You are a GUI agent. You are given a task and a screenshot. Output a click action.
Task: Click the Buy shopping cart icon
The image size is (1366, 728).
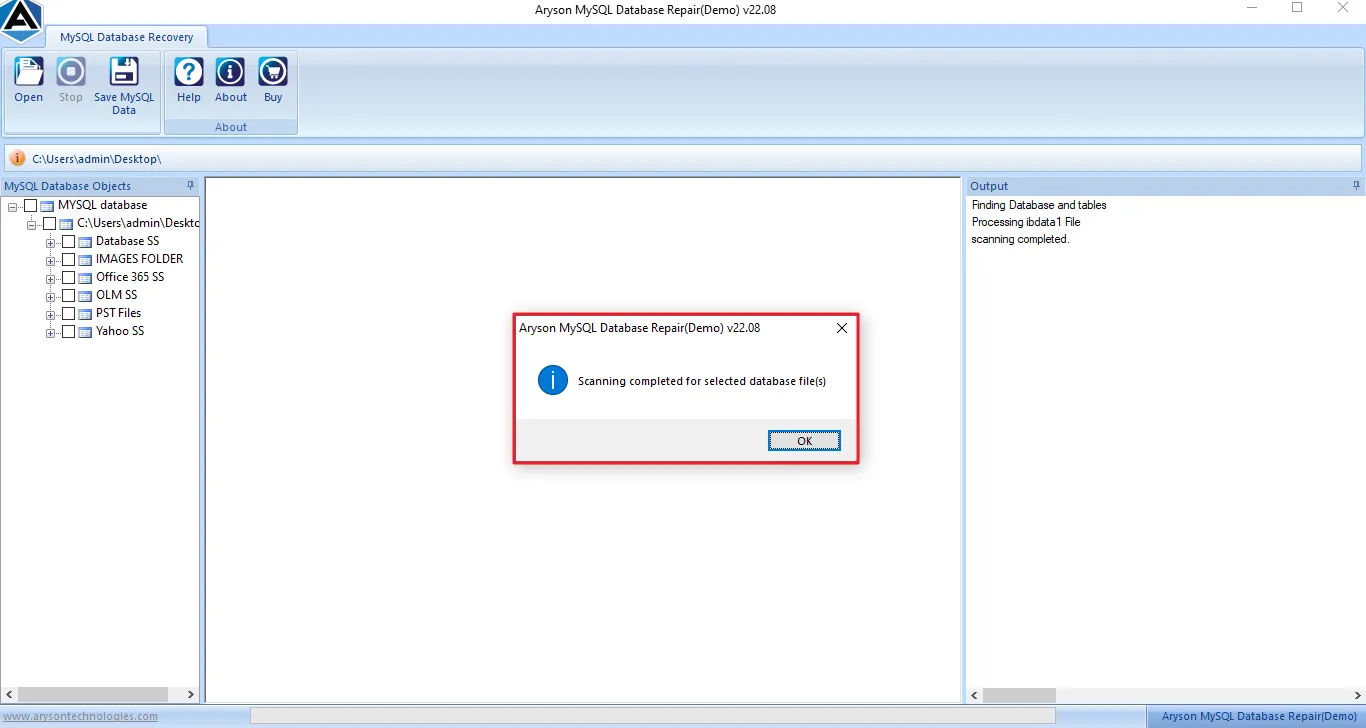coord(273,72)
